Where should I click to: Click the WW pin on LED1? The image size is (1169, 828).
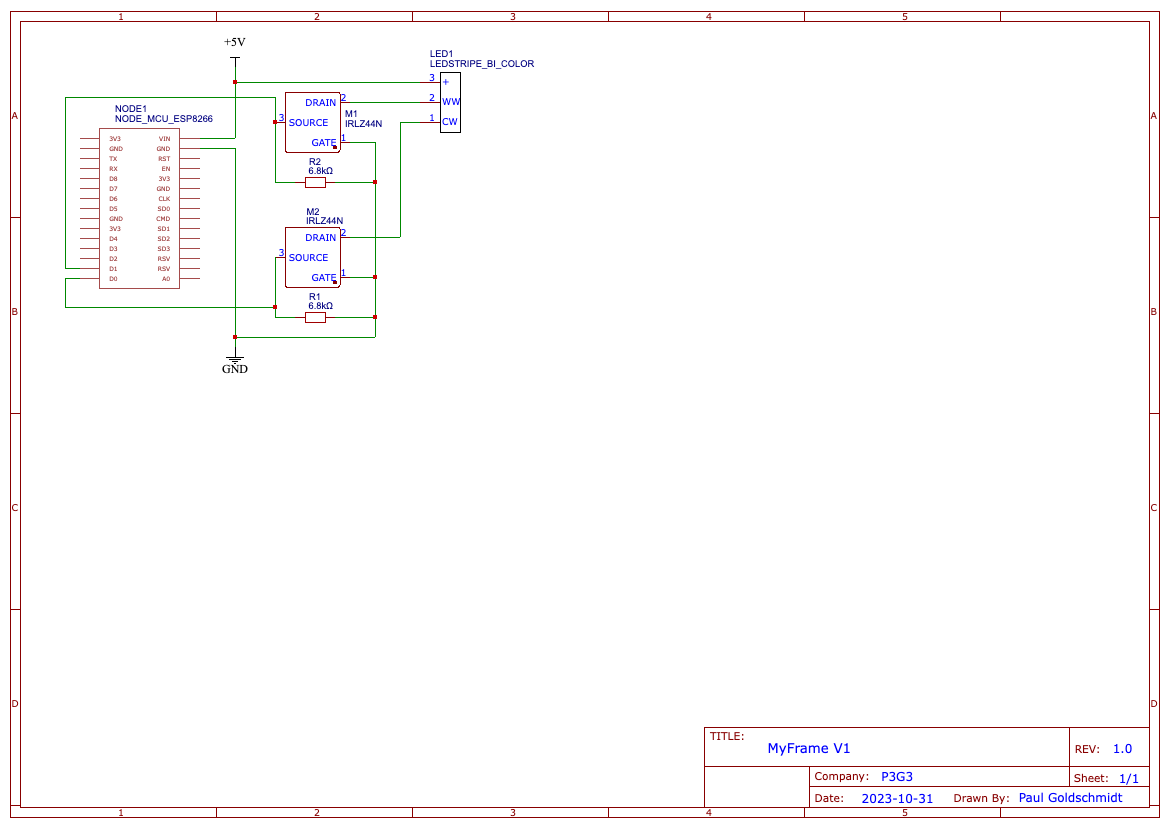(450, 102)
